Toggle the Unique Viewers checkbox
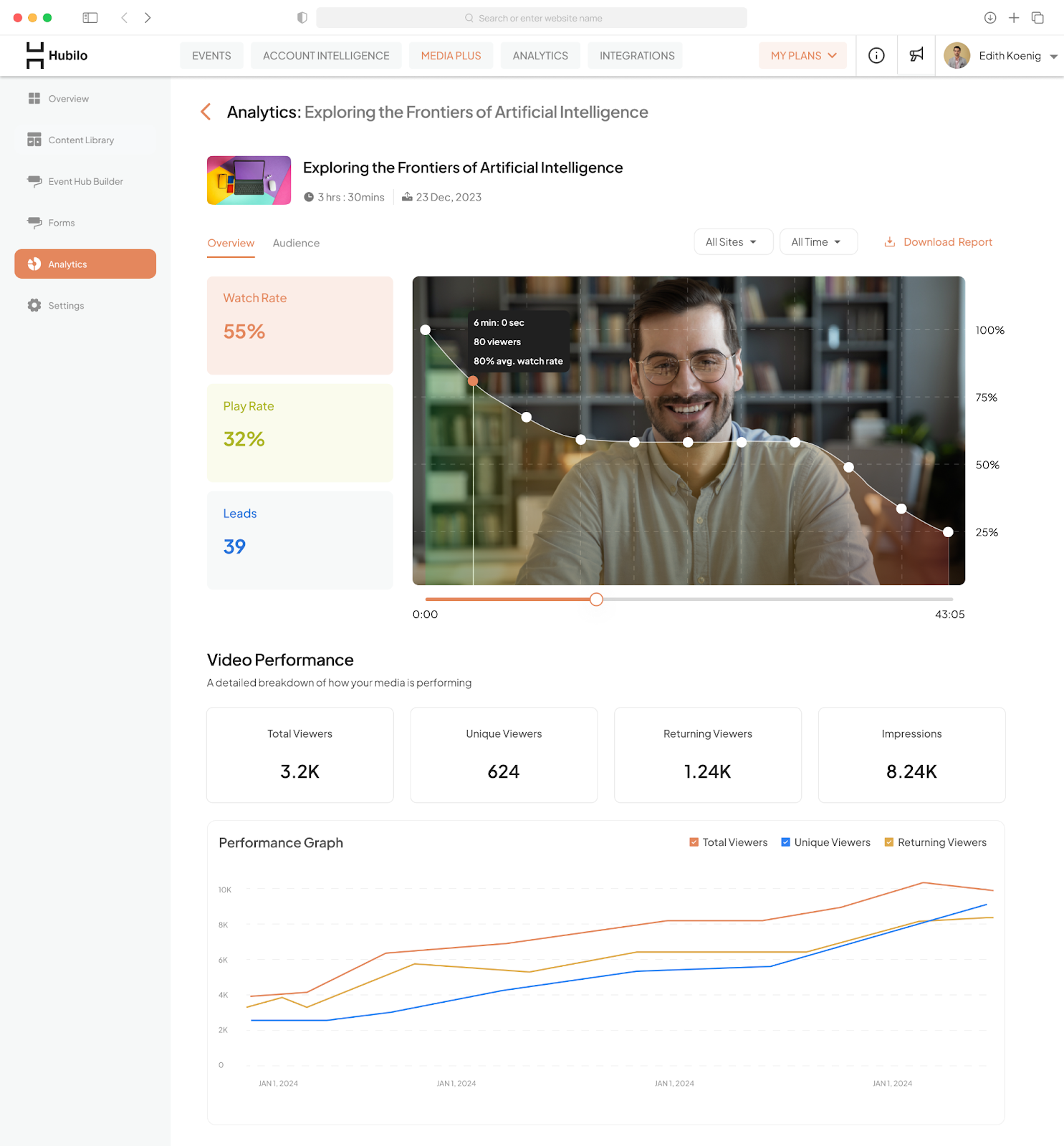The width and height of the screenshot is (1064, 1146). (x=785, y=842)
